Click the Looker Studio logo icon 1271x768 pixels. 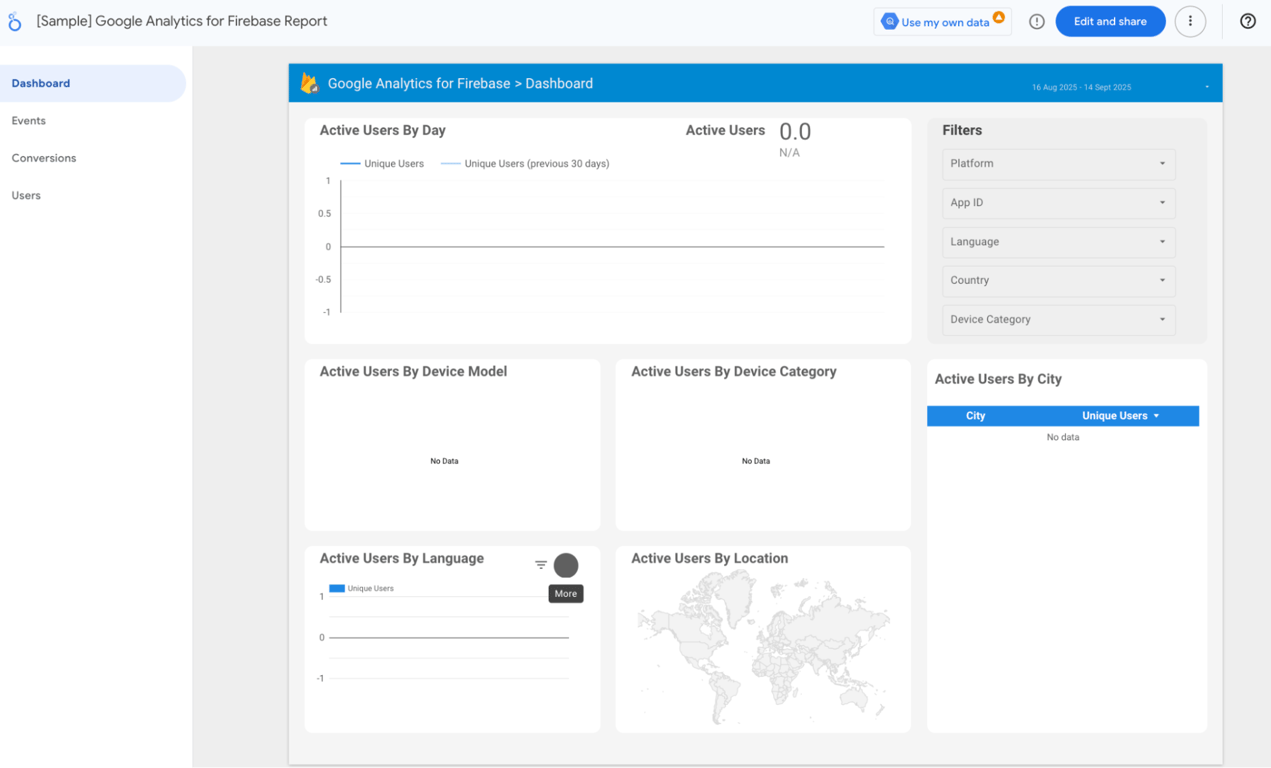pos(15,21)
